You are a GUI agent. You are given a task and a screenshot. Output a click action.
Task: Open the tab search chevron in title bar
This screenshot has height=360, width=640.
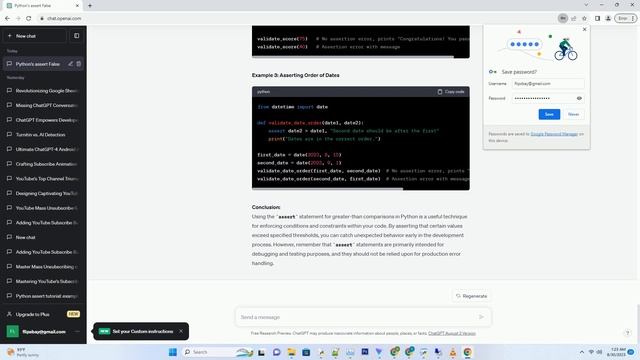pyautogui.click(x=586, y=5)
